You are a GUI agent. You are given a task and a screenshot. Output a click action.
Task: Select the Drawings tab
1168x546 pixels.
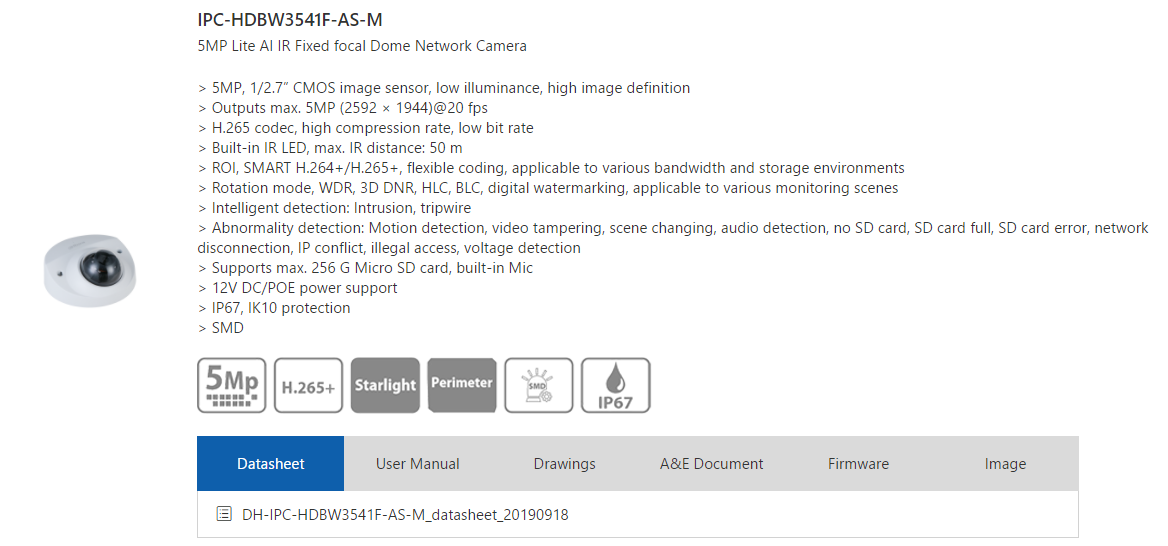click(x=564, y=464)
